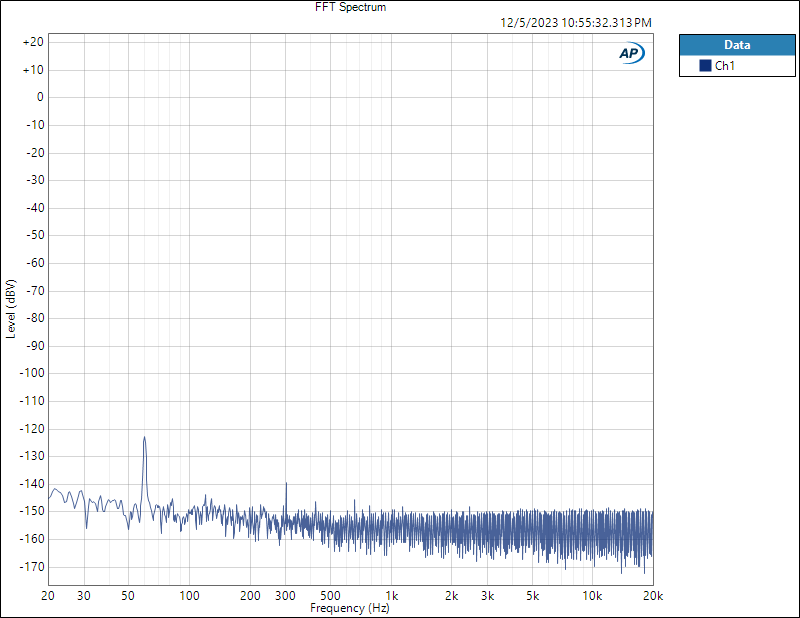Click the +10 level axis tick label
Image resolution: width=800 pixels, height=618 pixels.
pyautogui.click(x=33, y=70)
